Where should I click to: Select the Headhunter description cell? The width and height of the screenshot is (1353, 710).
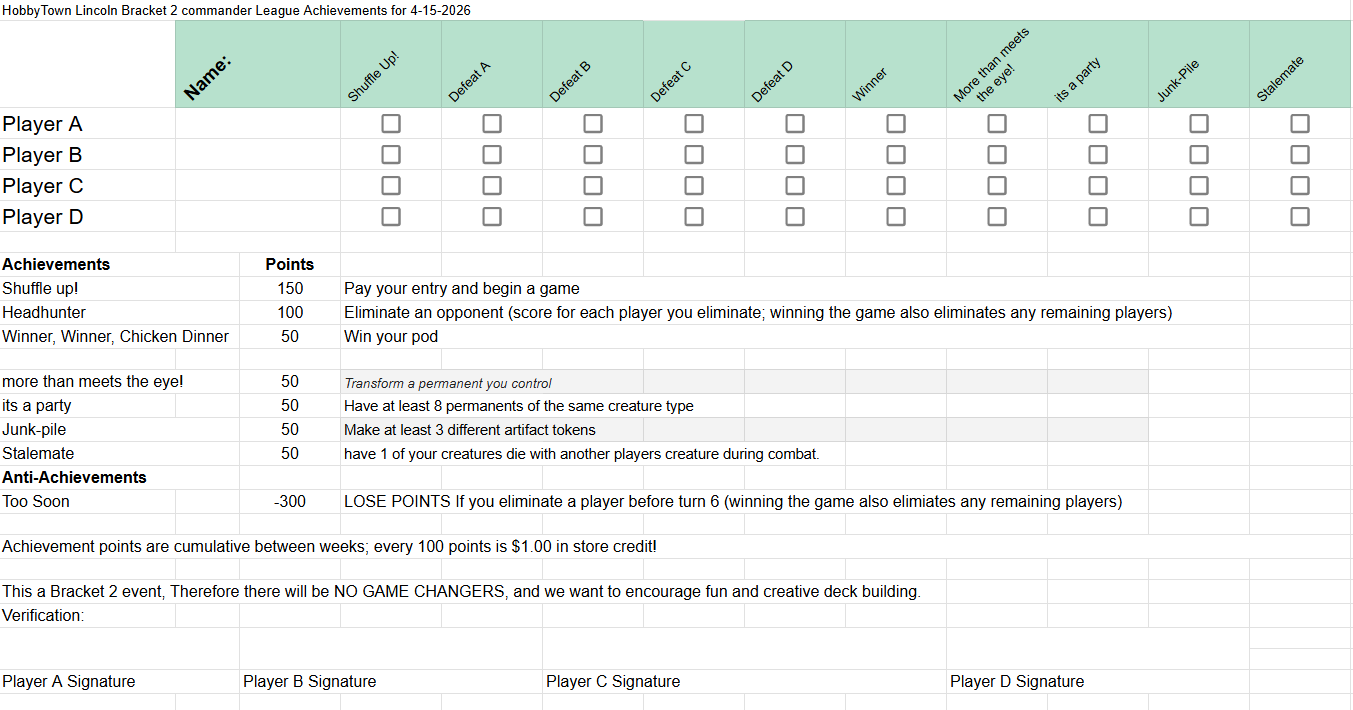[757, 313]
